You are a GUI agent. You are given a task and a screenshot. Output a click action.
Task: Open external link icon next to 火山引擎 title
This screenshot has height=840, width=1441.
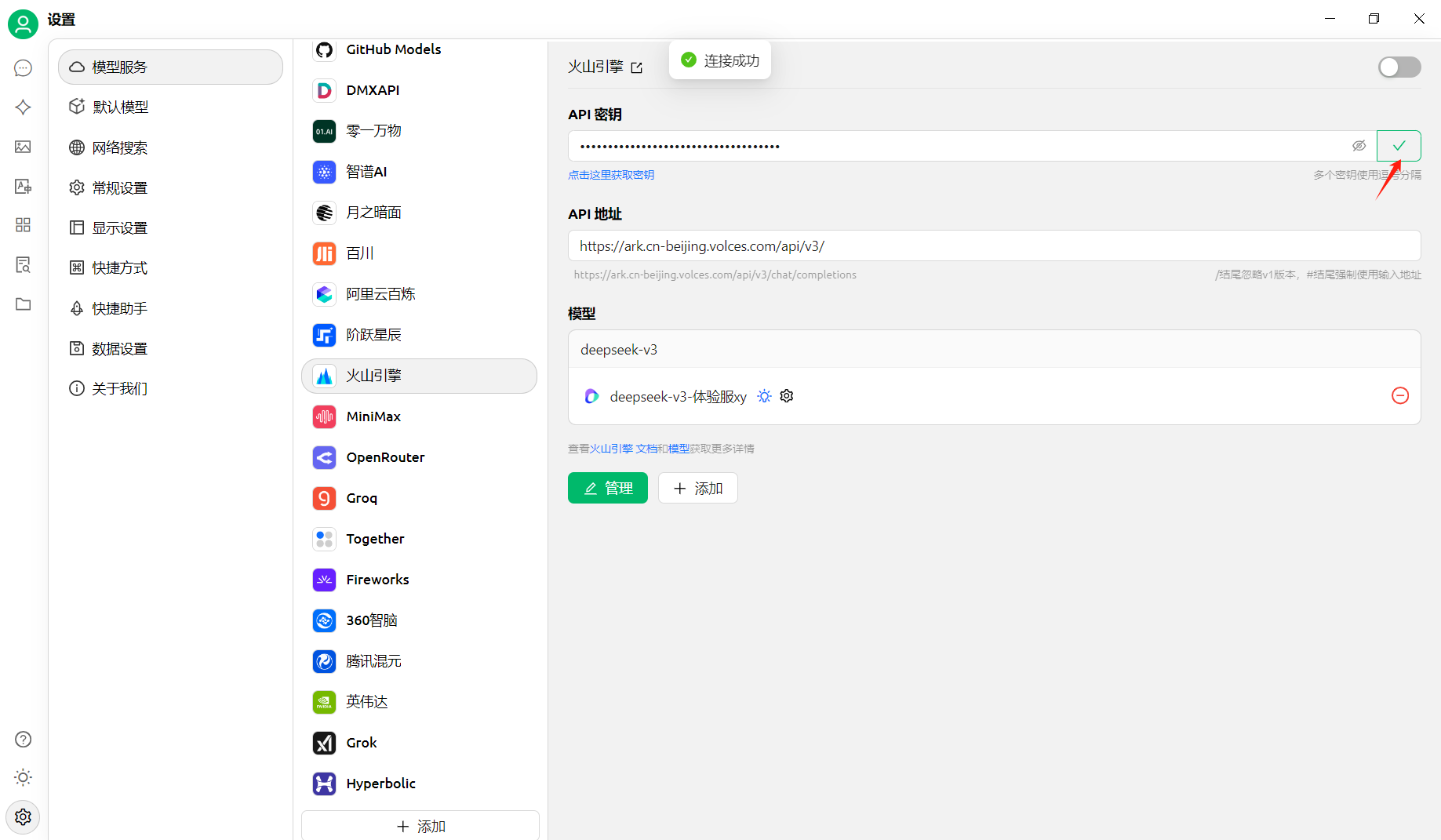(636, 68)
